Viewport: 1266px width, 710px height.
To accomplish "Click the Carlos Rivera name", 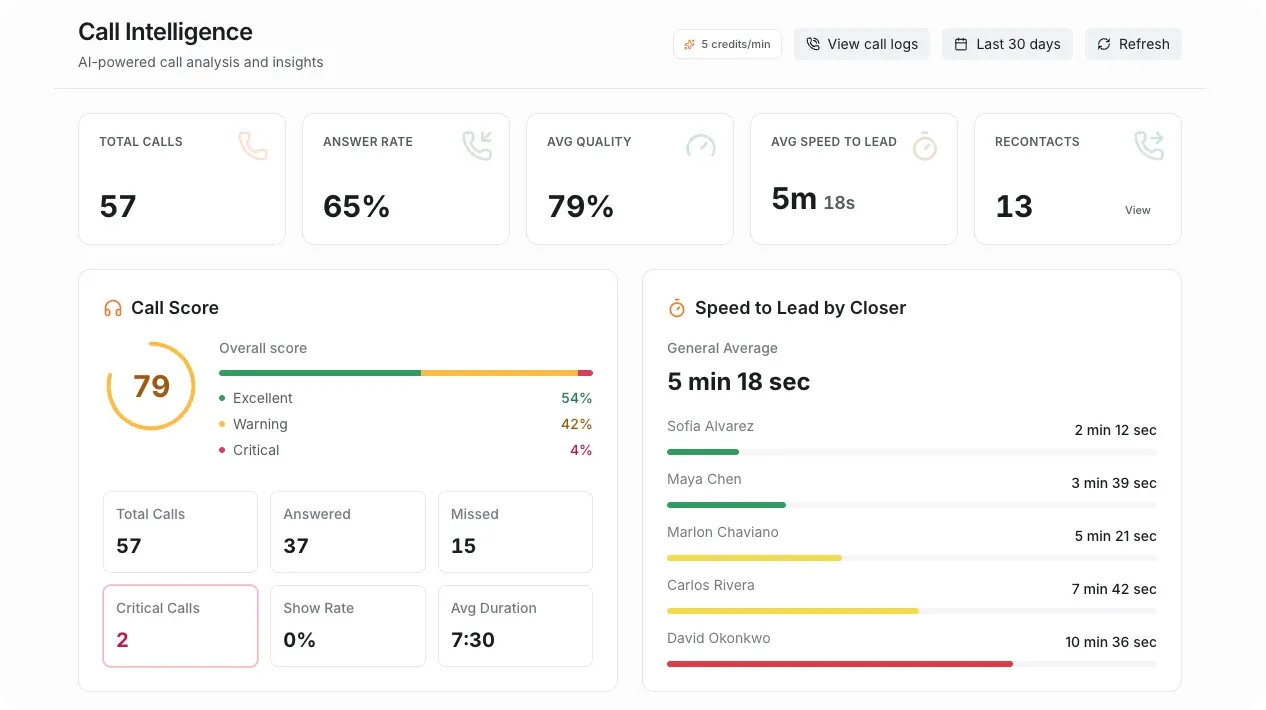I will pyautogui.click(x=711, y=585).
